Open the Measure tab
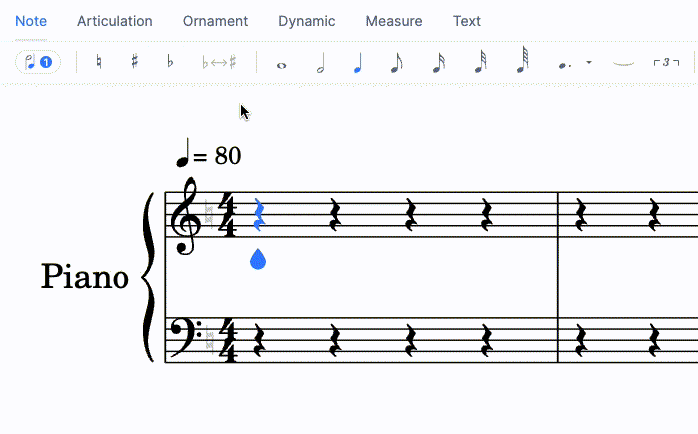The image size is (698, 434). click(x=394, y=21)
